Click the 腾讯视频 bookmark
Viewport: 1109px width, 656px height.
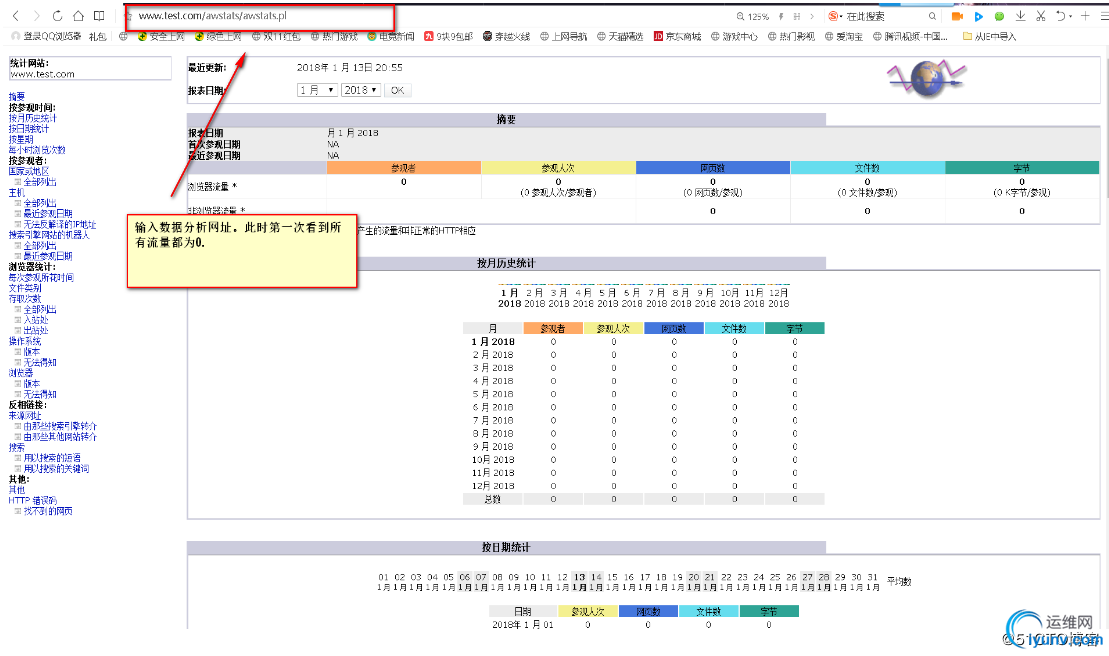(x=910, y=36)
